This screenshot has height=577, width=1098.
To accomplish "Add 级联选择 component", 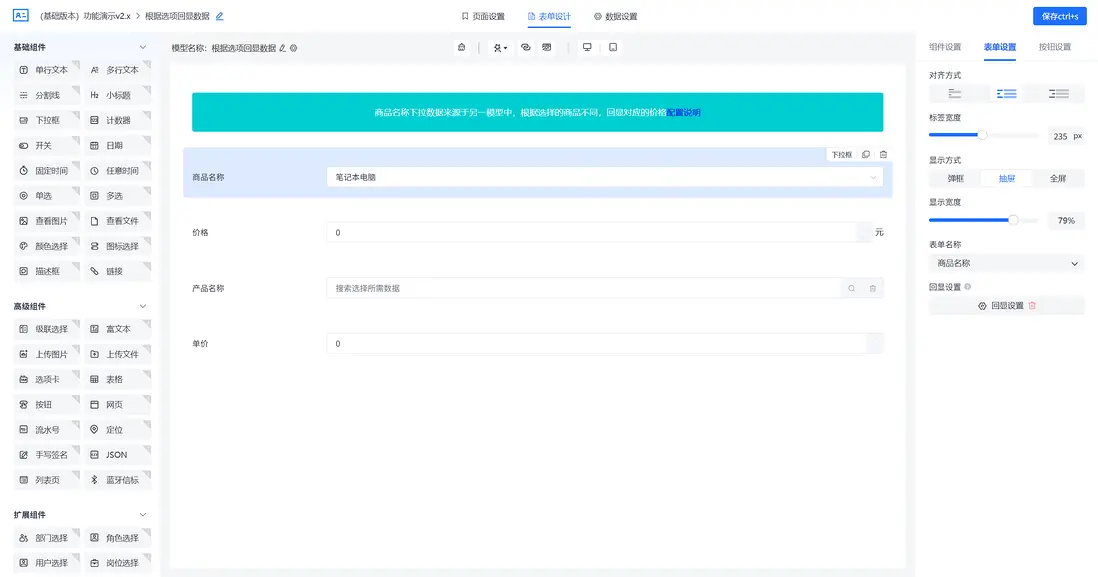I will (47, 329).
